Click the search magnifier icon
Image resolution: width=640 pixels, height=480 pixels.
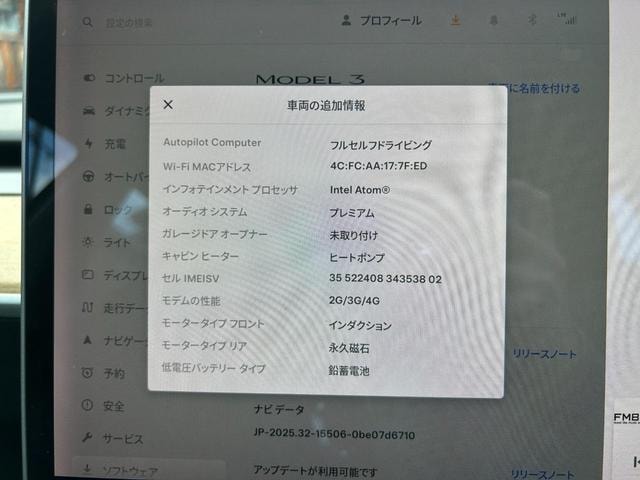click(87, 22)
